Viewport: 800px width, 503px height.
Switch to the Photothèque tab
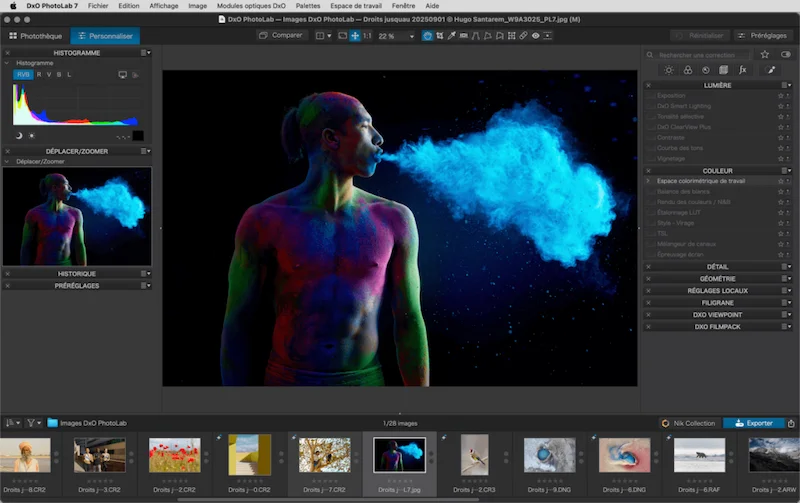pyautogui.click(x=35, y=36)
